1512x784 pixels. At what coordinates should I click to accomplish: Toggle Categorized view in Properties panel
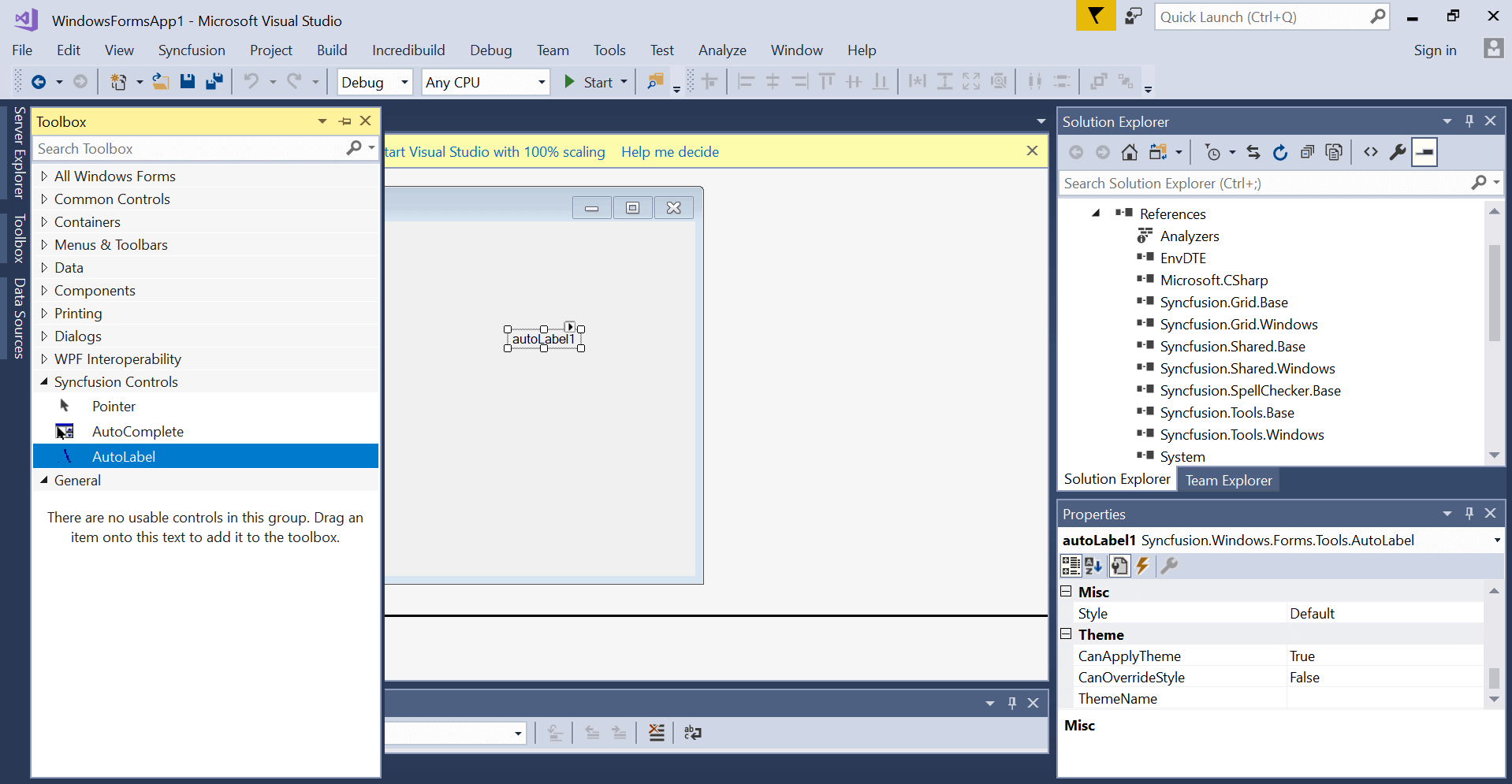tap(1071, 566)
